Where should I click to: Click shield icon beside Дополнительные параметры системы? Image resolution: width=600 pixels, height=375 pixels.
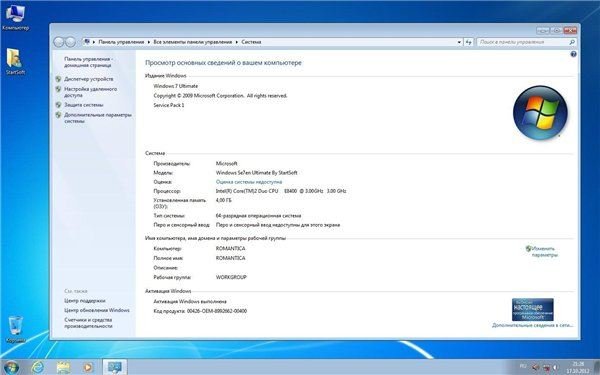[x=58, y=115]
